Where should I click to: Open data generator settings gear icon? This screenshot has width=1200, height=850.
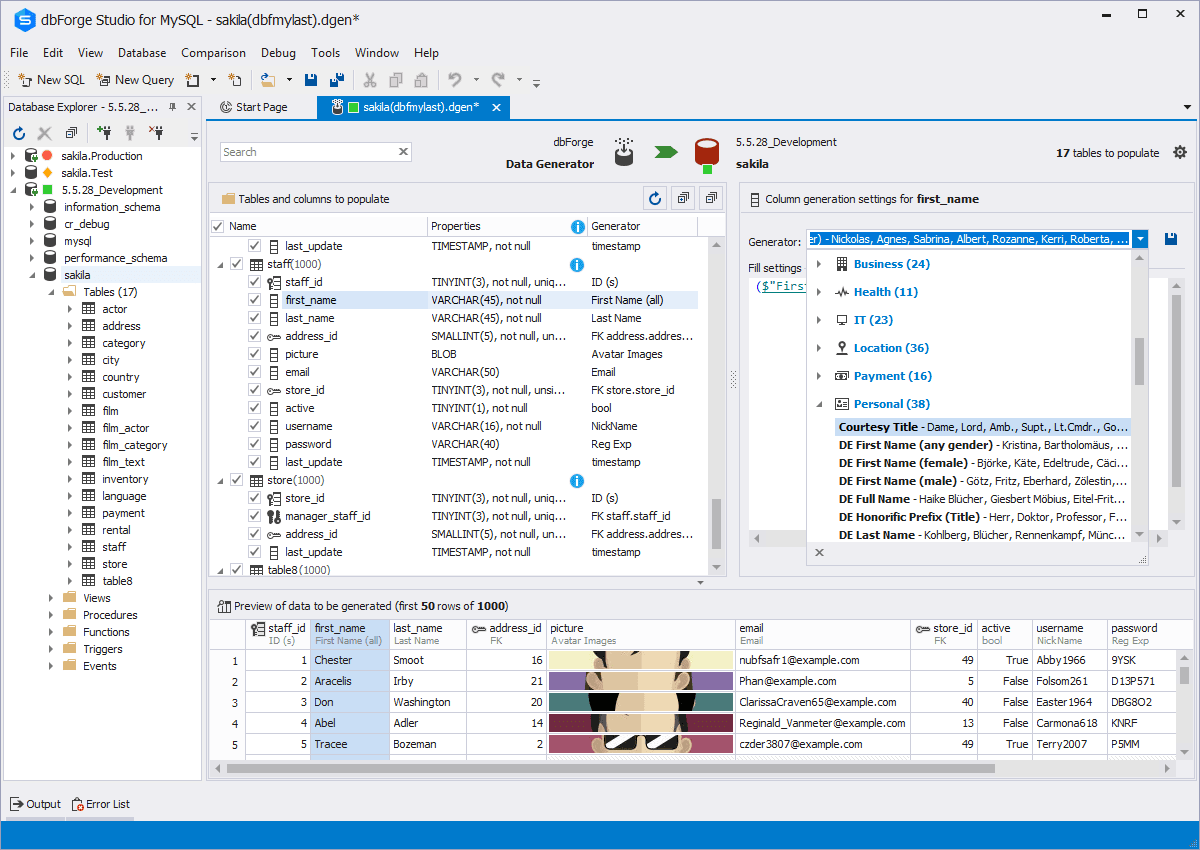pyautogui.click(x=1180, y=153)
